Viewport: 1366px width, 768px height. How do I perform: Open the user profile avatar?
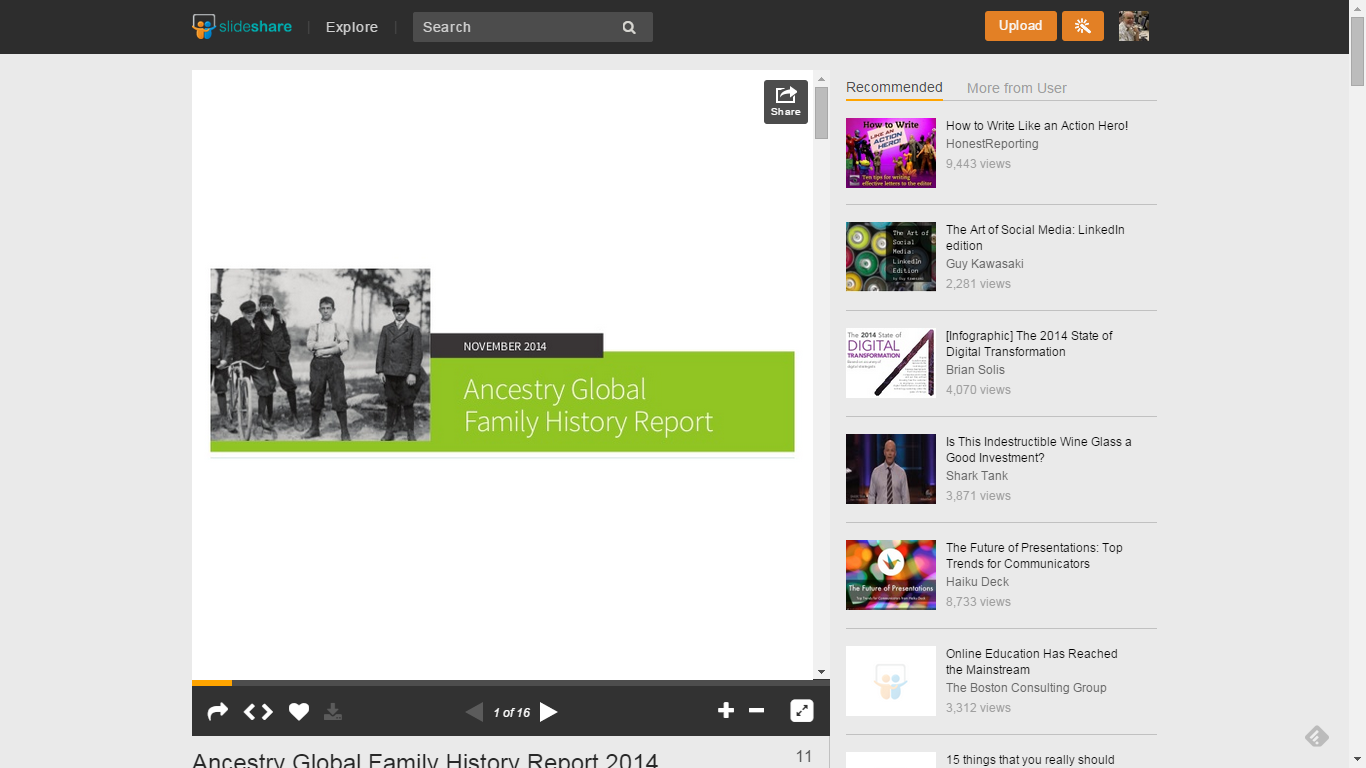click(1133, 26)
